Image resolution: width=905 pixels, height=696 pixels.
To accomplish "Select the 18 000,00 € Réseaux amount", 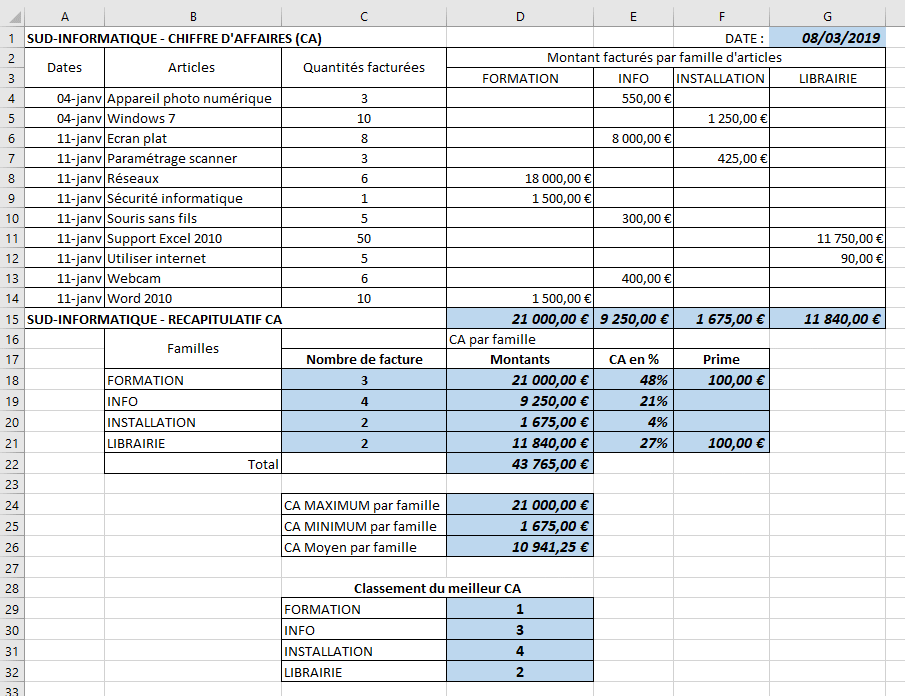I will (520, 178).
